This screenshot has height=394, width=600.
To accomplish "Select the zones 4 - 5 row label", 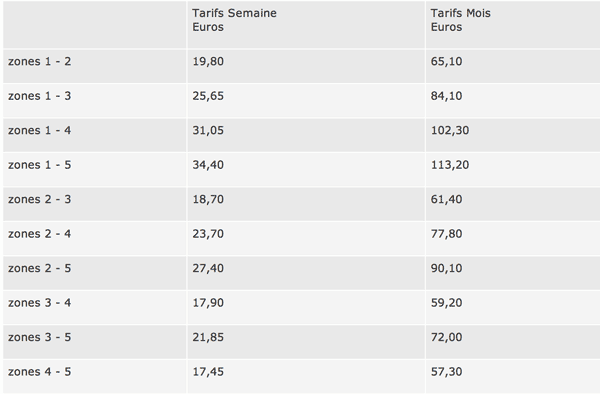I will (x=39, y=371).
